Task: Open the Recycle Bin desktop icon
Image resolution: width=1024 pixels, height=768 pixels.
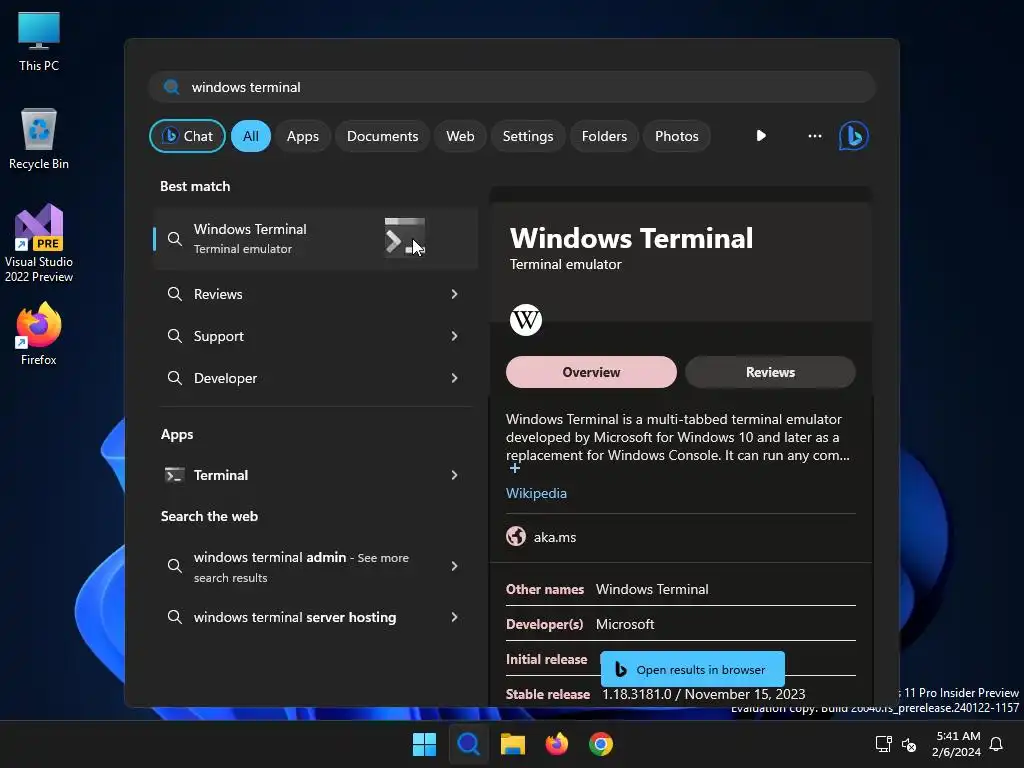Action: (x=39, y=139)
